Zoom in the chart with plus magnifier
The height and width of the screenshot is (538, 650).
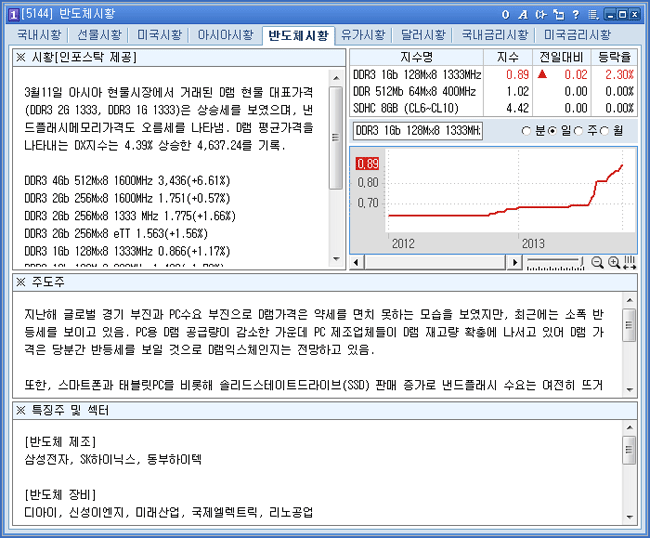[x=613, y=262]
